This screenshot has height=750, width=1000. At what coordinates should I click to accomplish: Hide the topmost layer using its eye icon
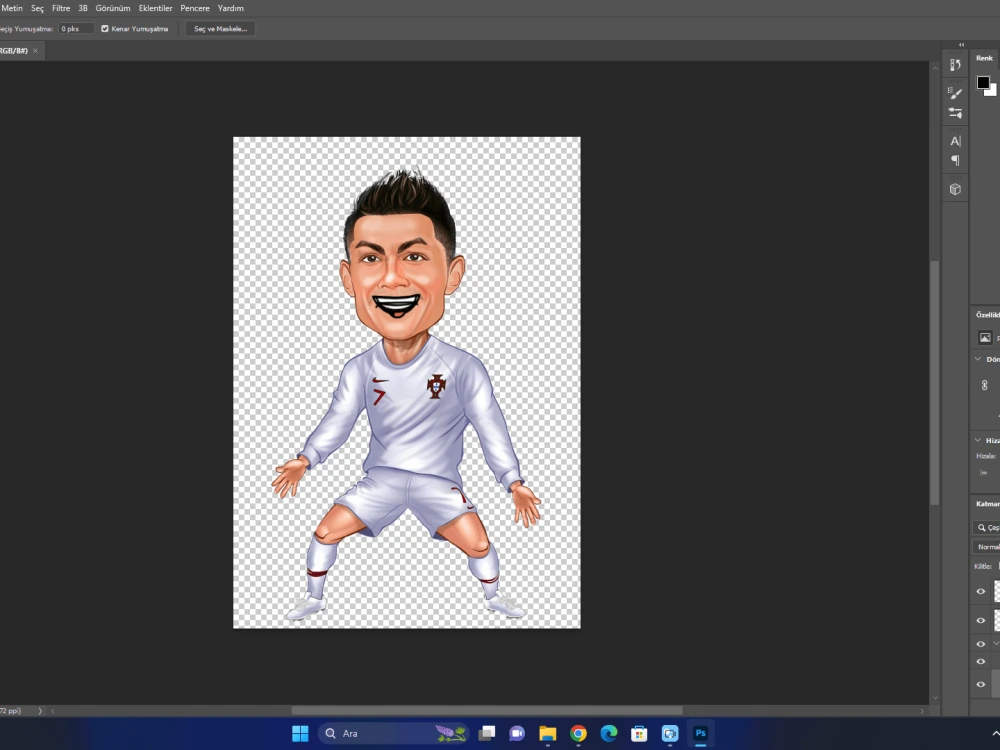pyautogui.click(x=981, y=591)
